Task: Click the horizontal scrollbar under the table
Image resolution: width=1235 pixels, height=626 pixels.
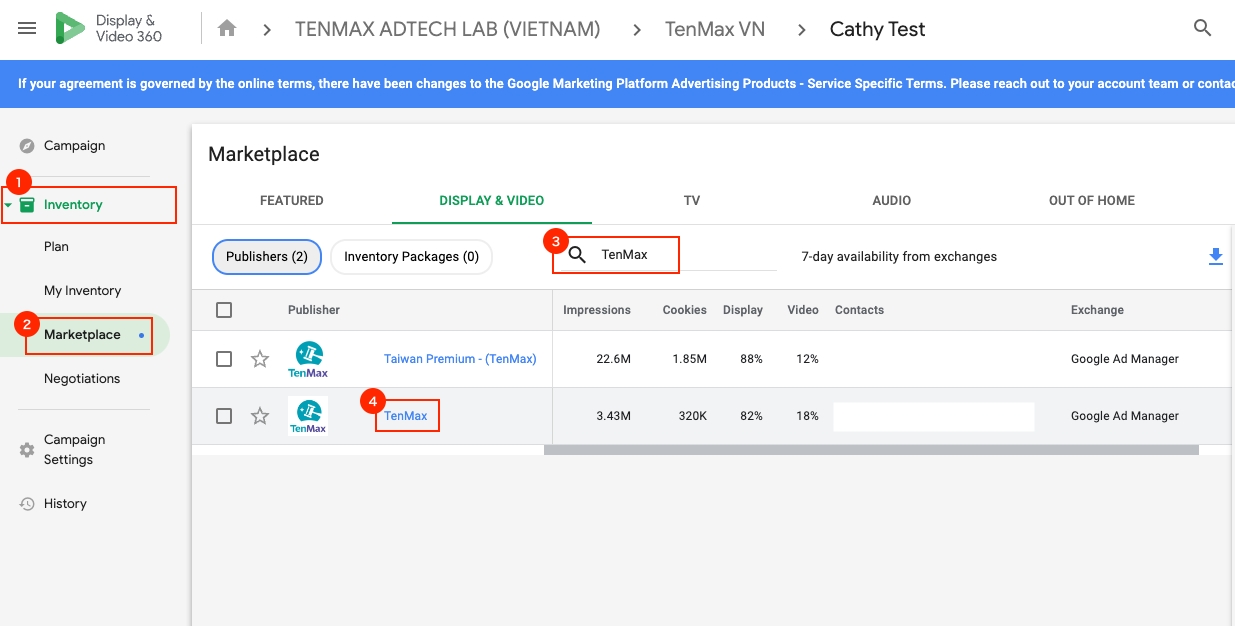Action: tap(871, 450)
